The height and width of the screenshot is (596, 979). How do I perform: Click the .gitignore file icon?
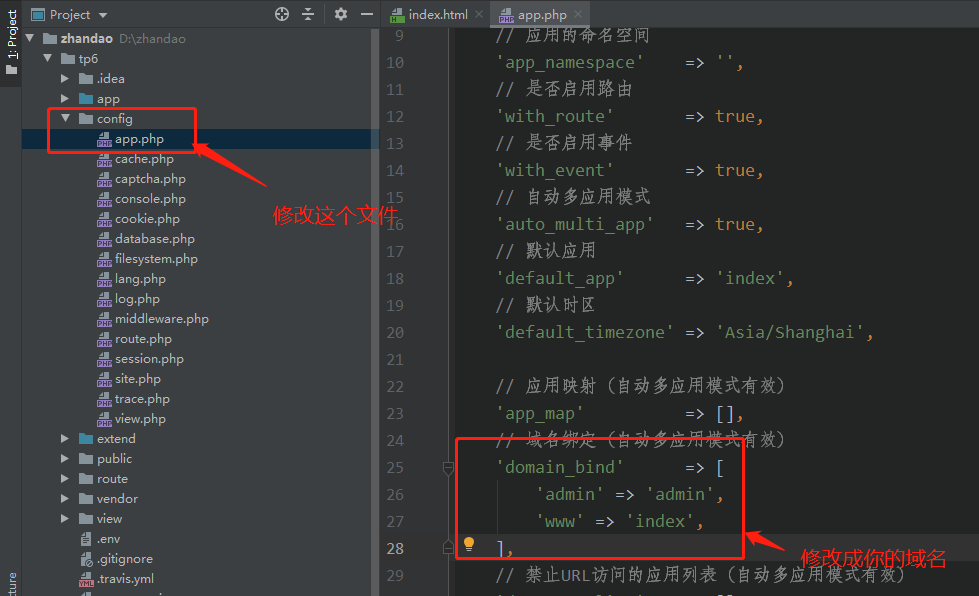pos(86,559)
